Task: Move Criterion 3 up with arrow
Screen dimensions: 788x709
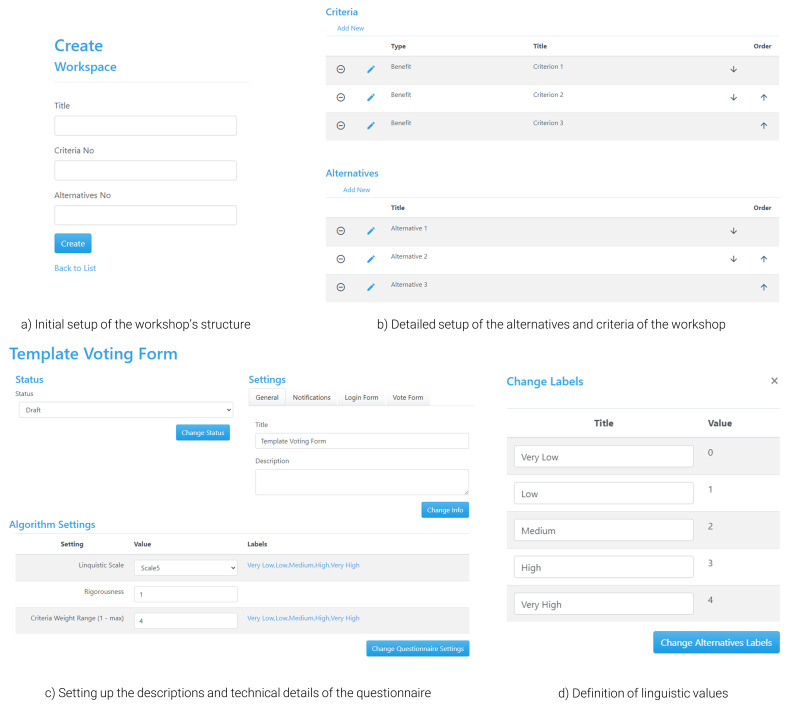Action: click(x=764, y=126)
